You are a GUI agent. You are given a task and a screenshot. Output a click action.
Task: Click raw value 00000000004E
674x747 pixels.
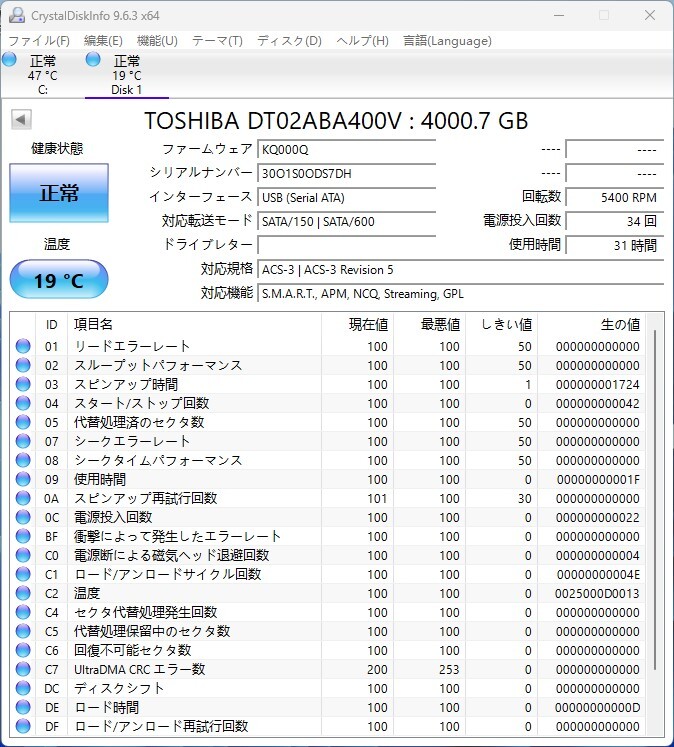(x=598, y=575)
